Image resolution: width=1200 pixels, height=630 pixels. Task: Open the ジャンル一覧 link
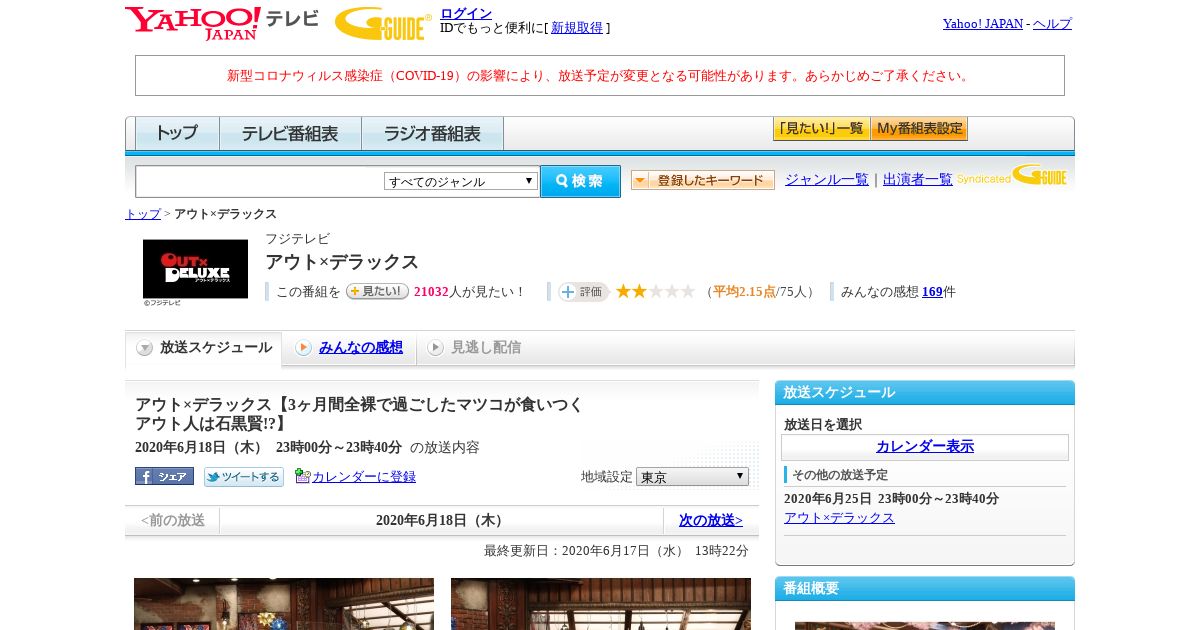827,180
